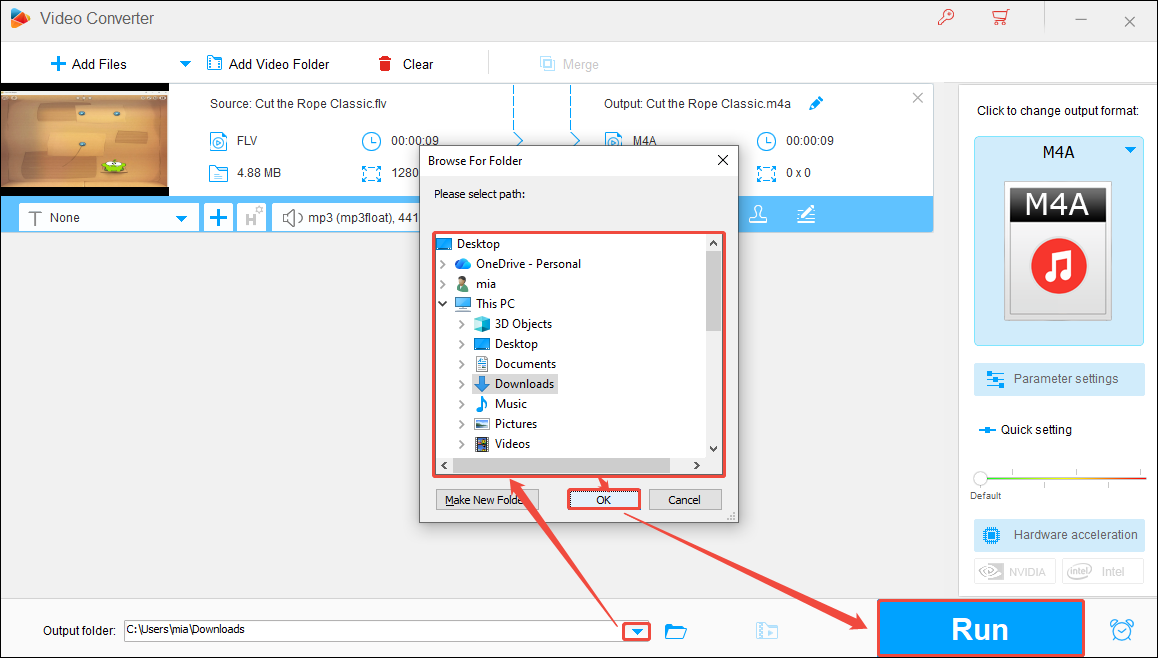The height and width of the screenshot is (658, 1158).
Task: Open the output folder browser icon
Action: tap(676, 630)
